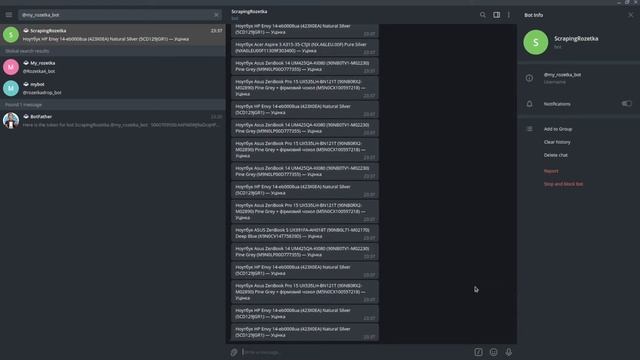
Task: Click bot icon before mybot name
Action: click(x=26, y=84)
